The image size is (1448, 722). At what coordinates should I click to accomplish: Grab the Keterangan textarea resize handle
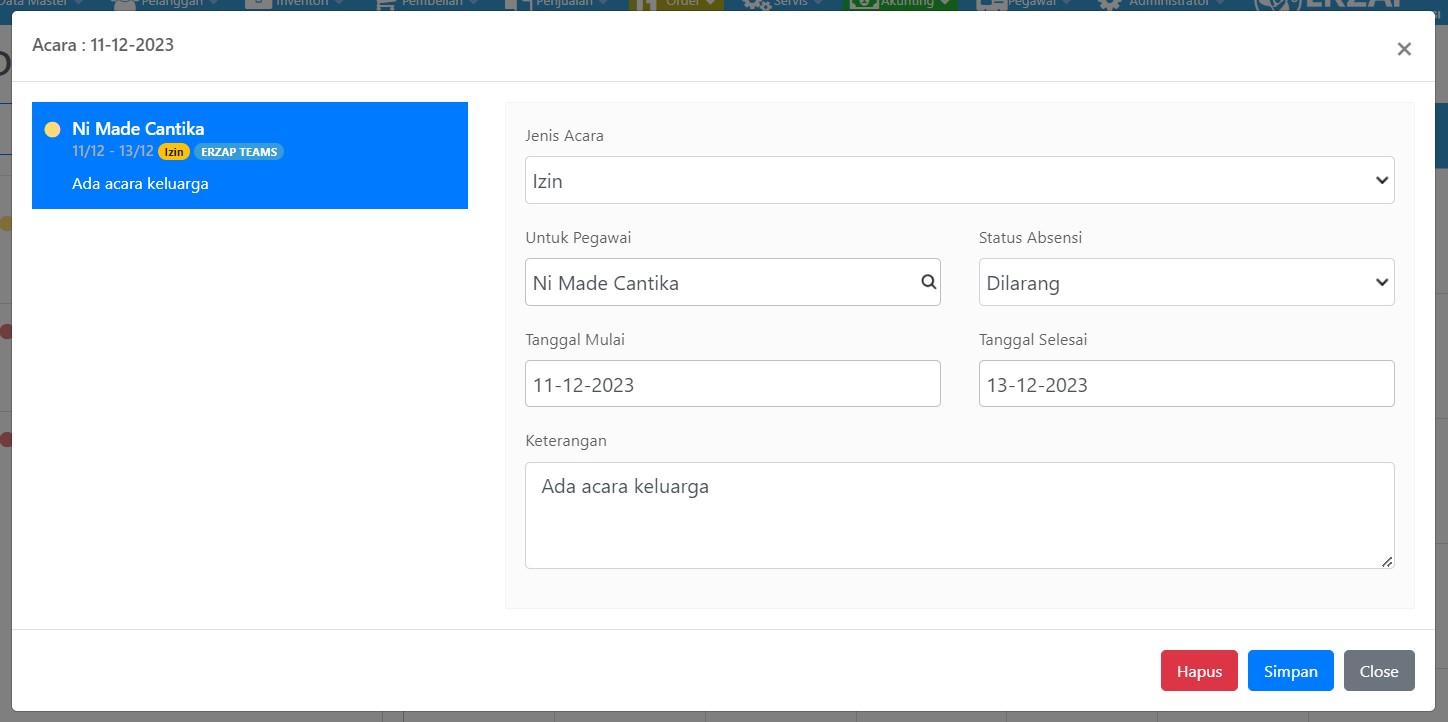coord(1386,562)
